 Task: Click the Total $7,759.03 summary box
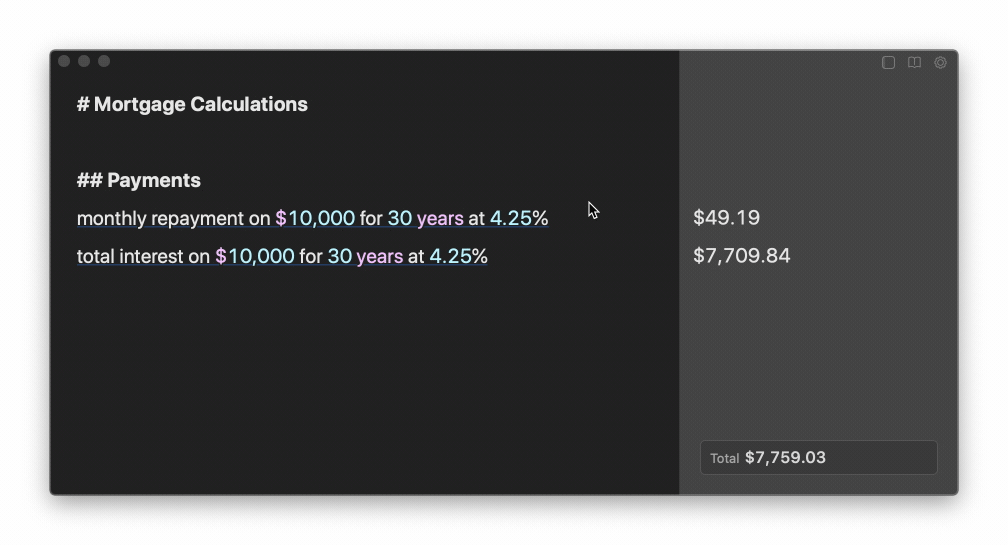(818, 458)
